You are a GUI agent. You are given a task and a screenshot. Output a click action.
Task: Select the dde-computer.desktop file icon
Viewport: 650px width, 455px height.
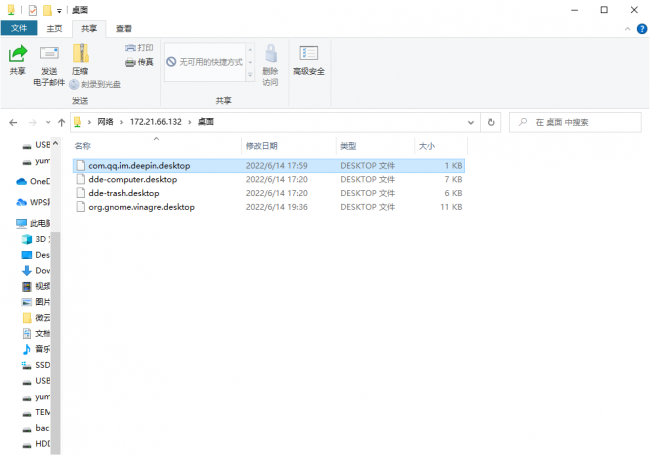[x=81, y=179]
